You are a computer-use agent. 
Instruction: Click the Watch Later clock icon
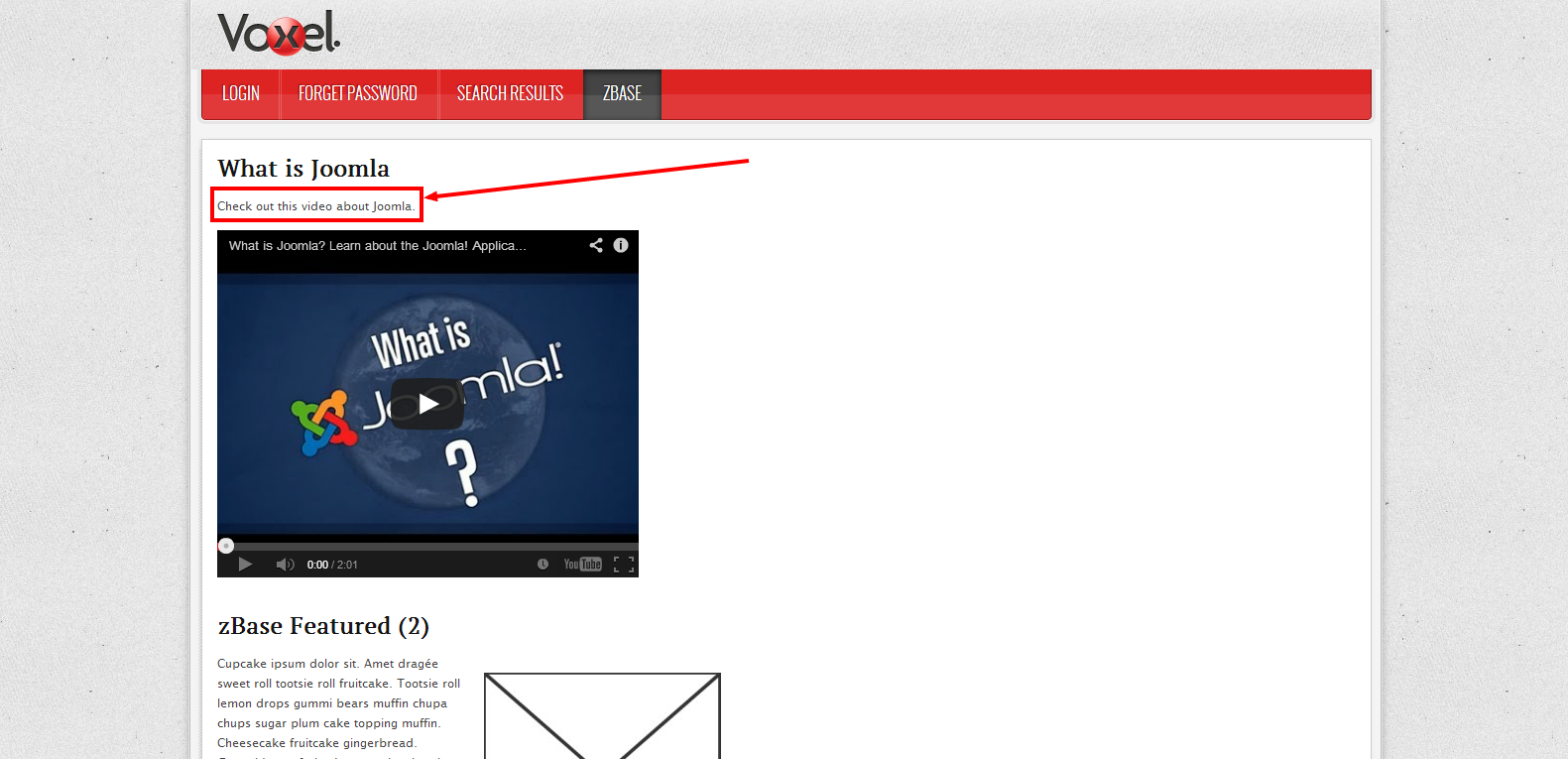543,565
